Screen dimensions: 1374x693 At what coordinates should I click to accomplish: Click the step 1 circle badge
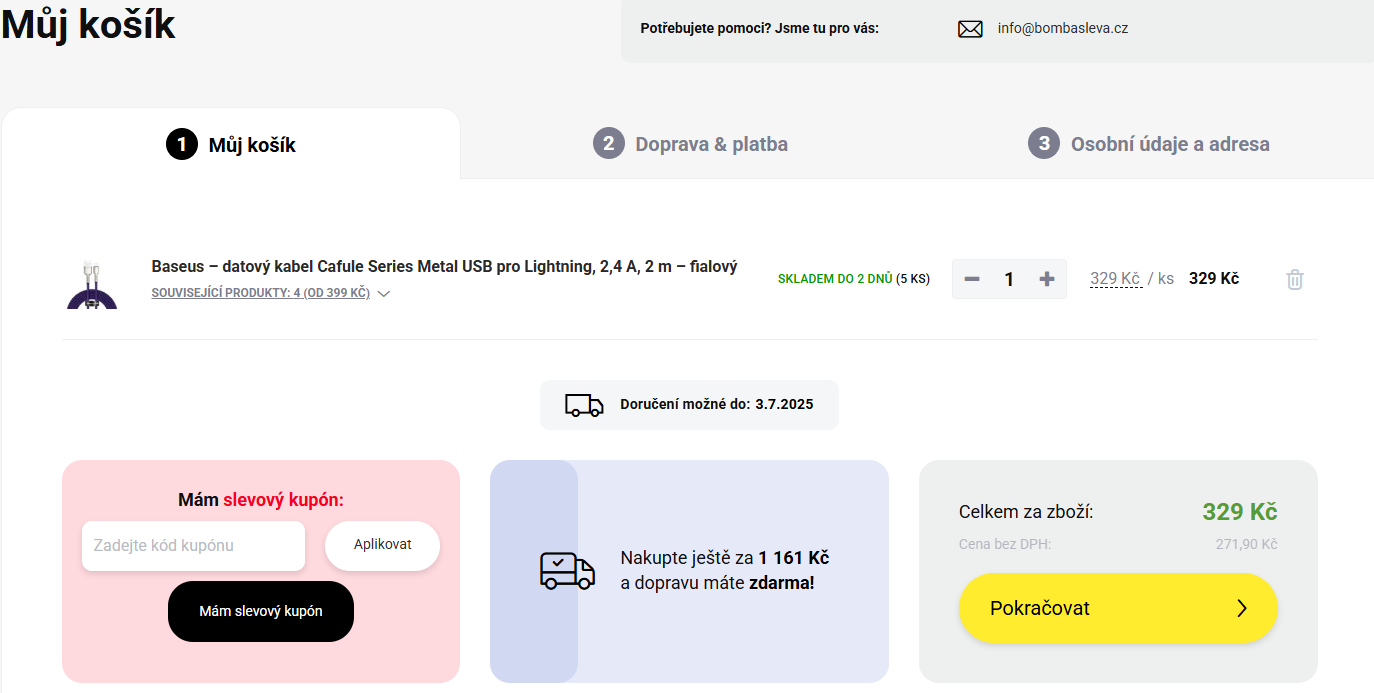(x=182, y=145)
